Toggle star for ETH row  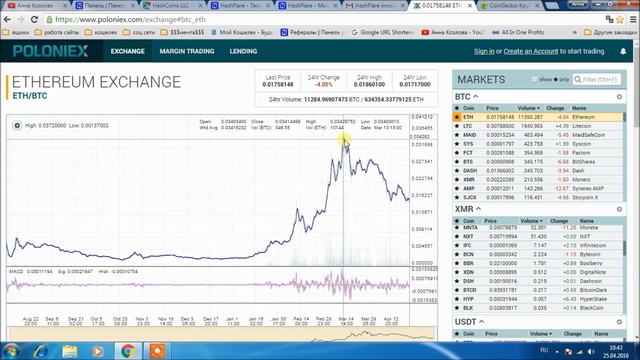click(x=457, y=117)
